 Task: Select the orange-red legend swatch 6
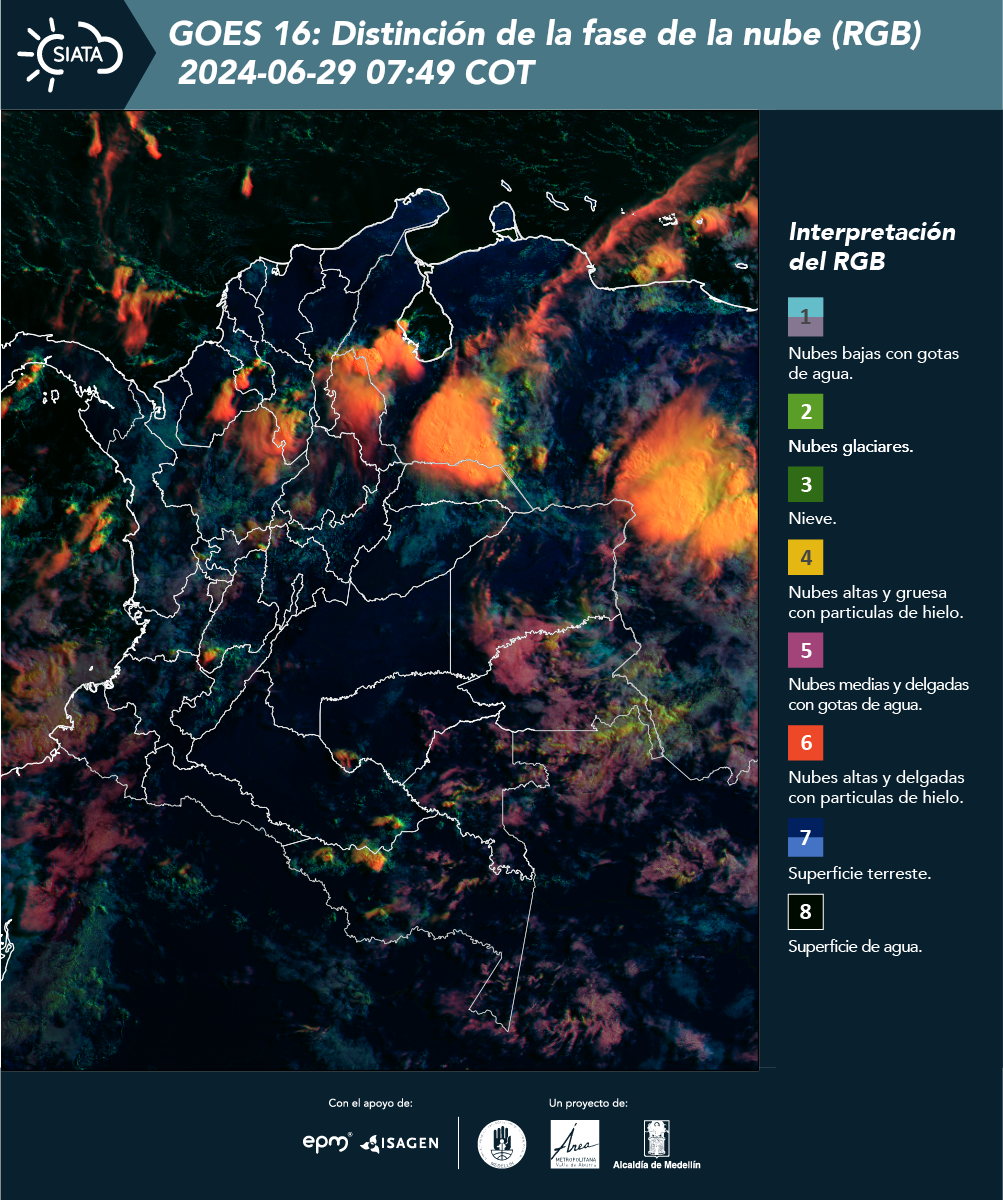point(805,743)
